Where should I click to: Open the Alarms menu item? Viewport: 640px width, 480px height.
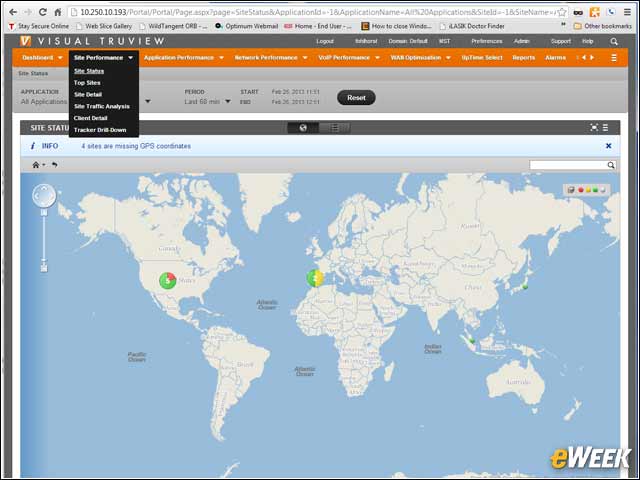point(556,58)
